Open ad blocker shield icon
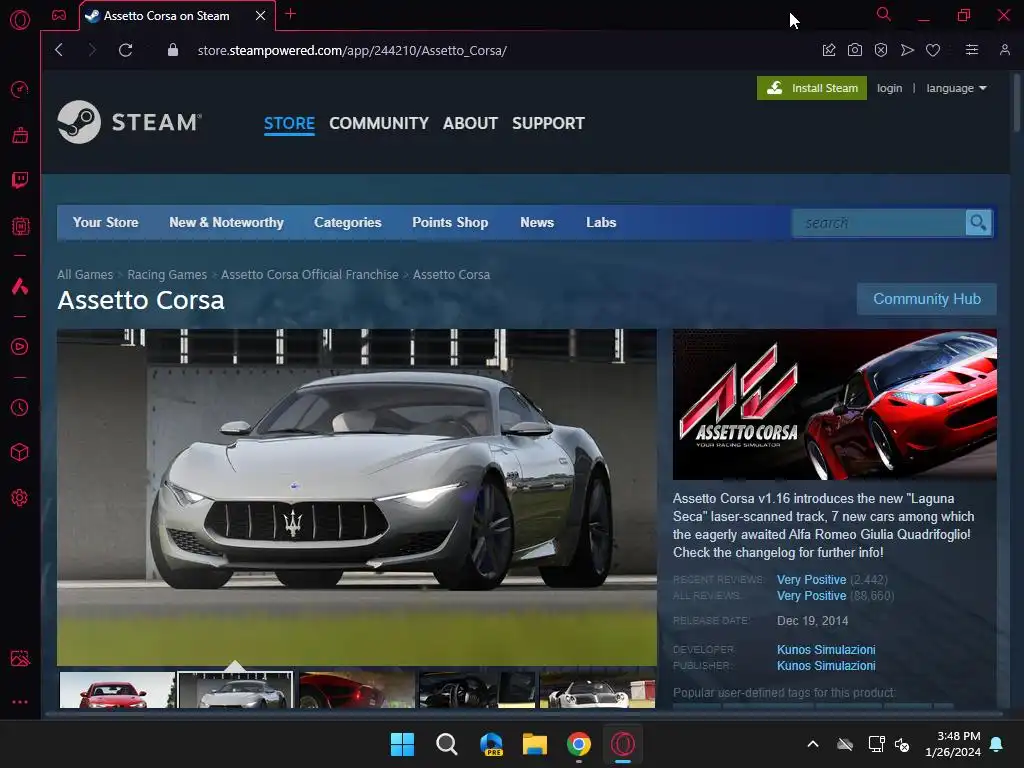This screenshot has width=1024, height=768. click(881, 50)
